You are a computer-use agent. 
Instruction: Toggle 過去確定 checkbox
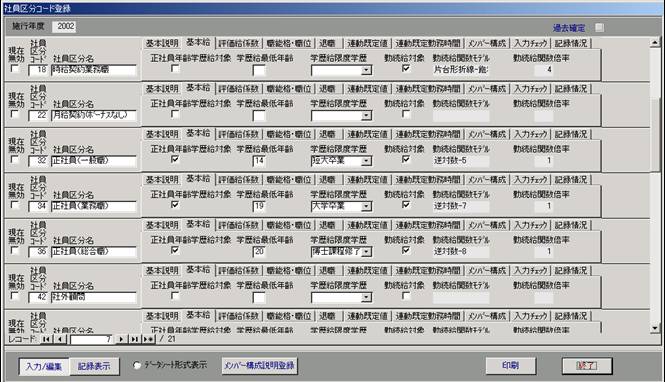pyautogui.click(x=599, y=28)
